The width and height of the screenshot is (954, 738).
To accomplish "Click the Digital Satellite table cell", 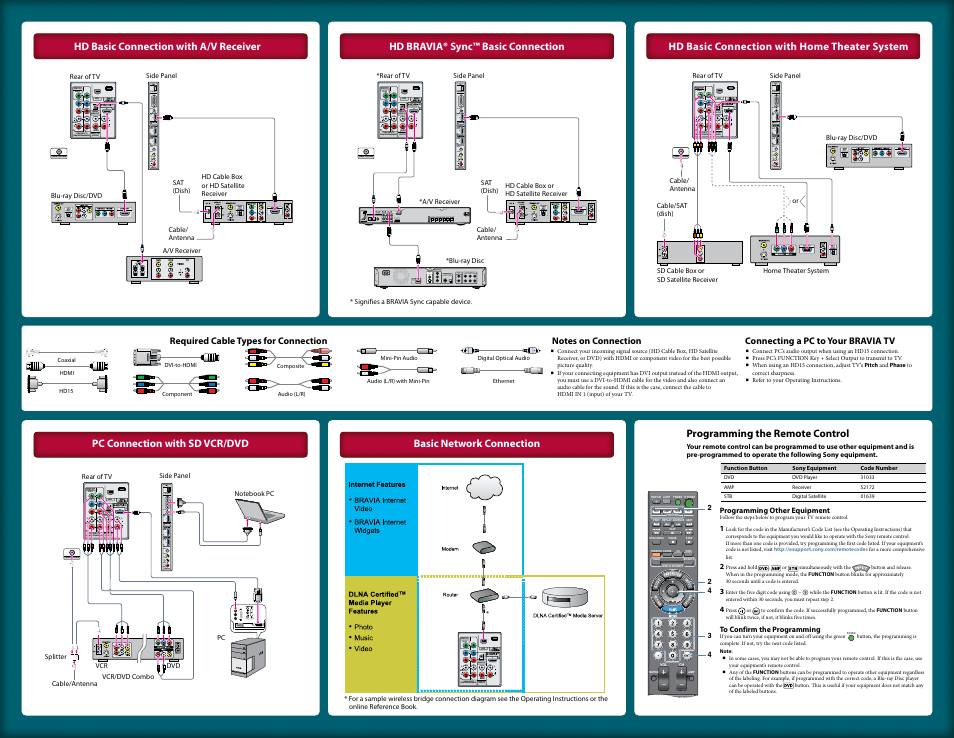I will tap(809, 496).
